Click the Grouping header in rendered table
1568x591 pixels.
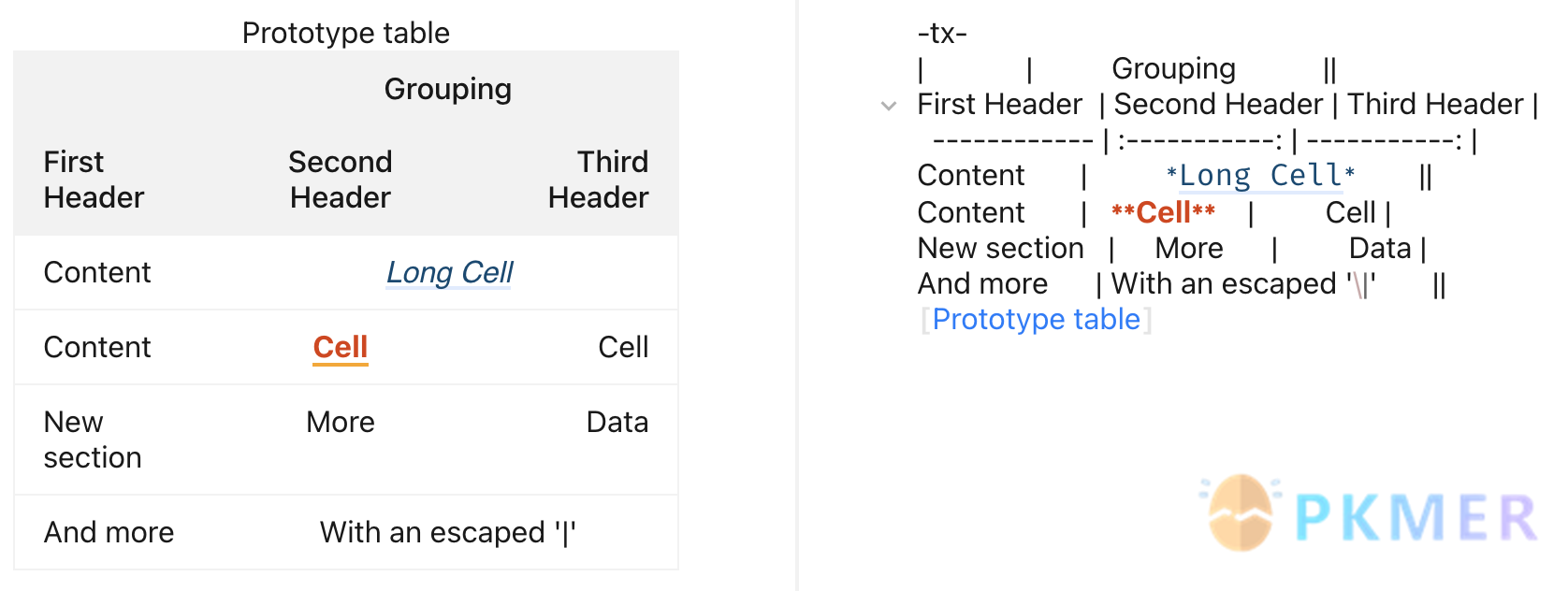pyautogui.click(x=447, y=89)
